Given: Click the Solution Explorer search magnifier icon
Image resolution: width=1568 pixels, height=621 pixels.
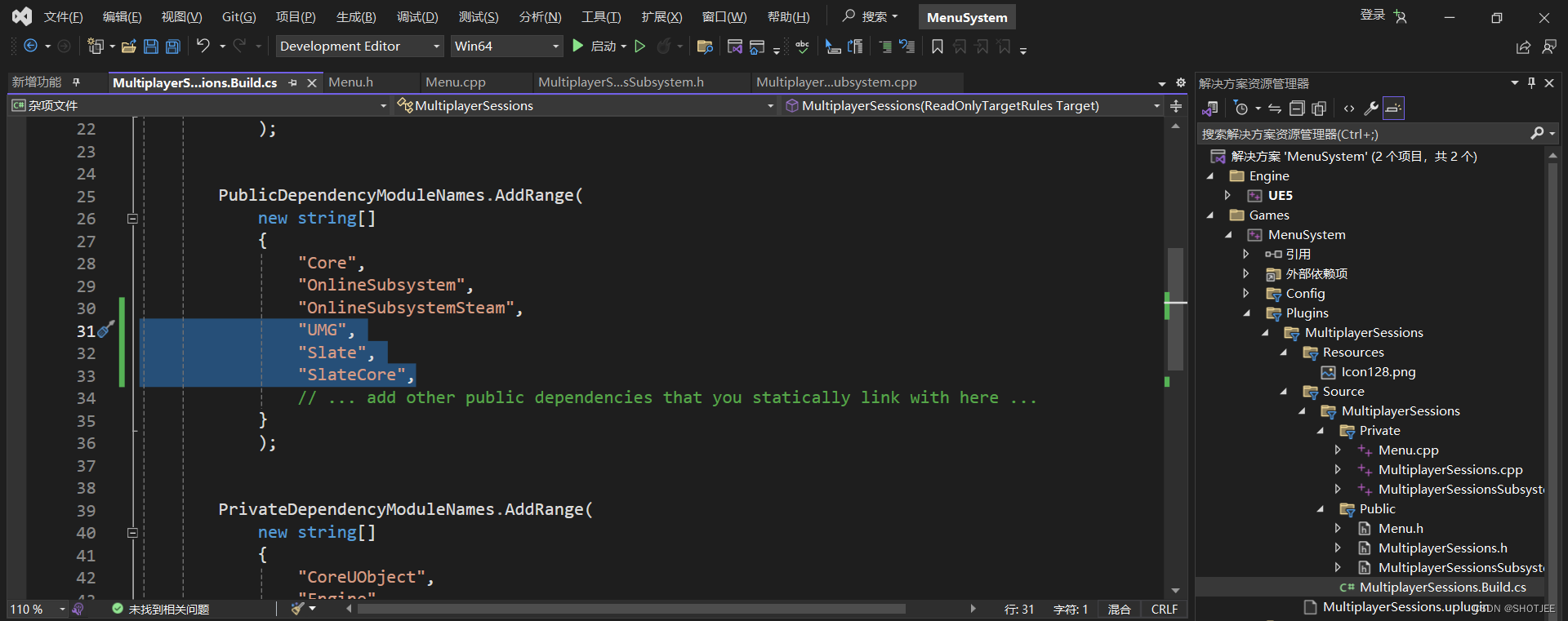Looking at the screenshot, I should [x=1537, y=133].
